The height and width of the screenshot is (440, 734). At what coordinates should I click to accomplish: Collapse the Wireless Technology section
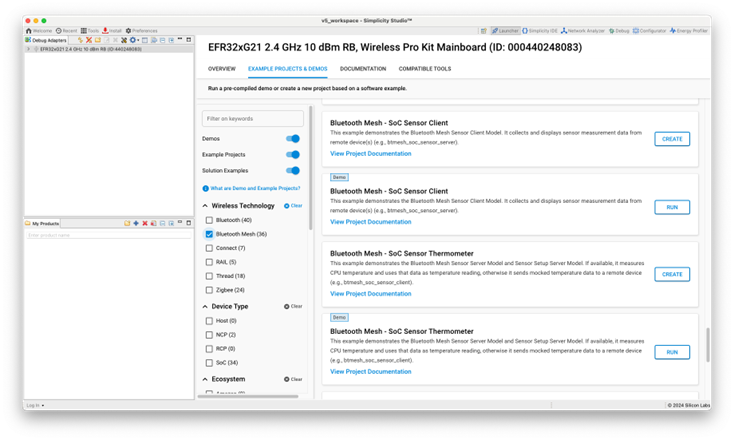click(x=205, y=206)
